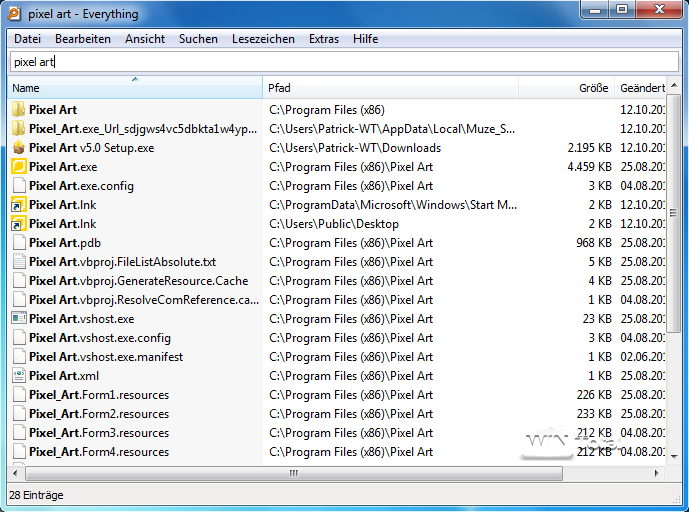689x512 pixels.
Task: Open the Hilfe menu
Action: 365,39
